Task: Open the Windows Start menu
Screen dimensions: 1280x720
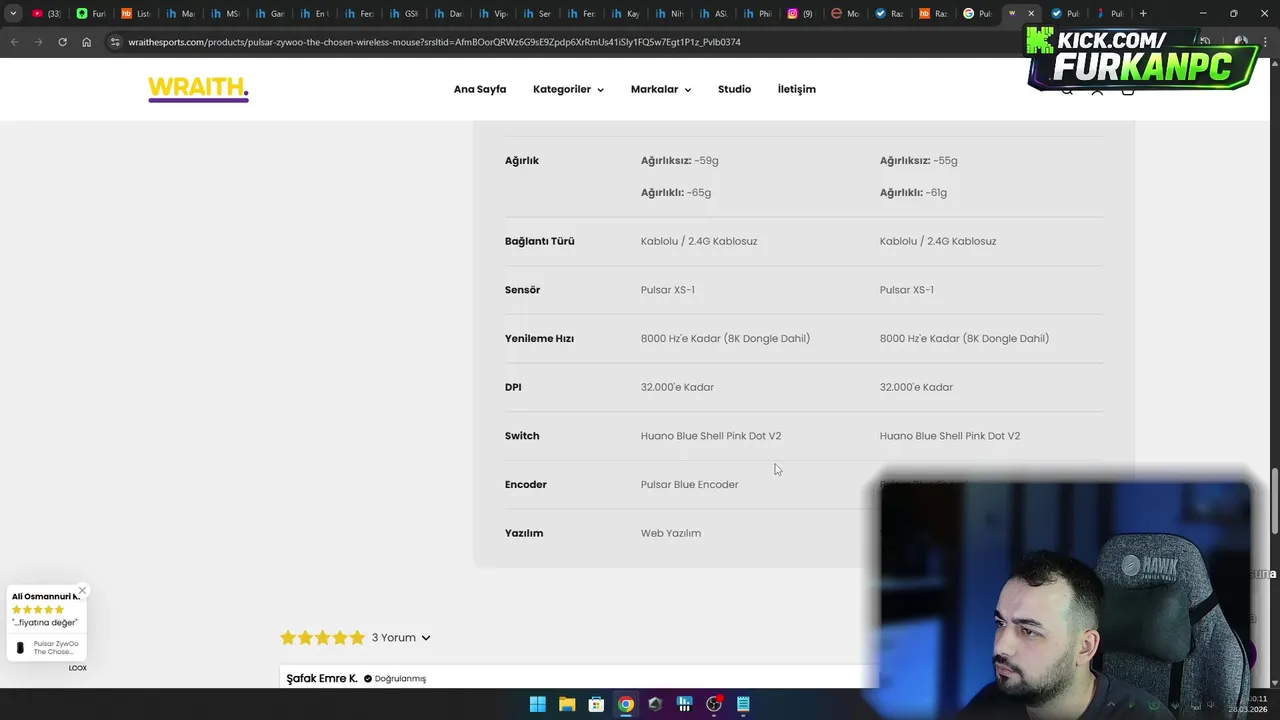Action: 537,704
